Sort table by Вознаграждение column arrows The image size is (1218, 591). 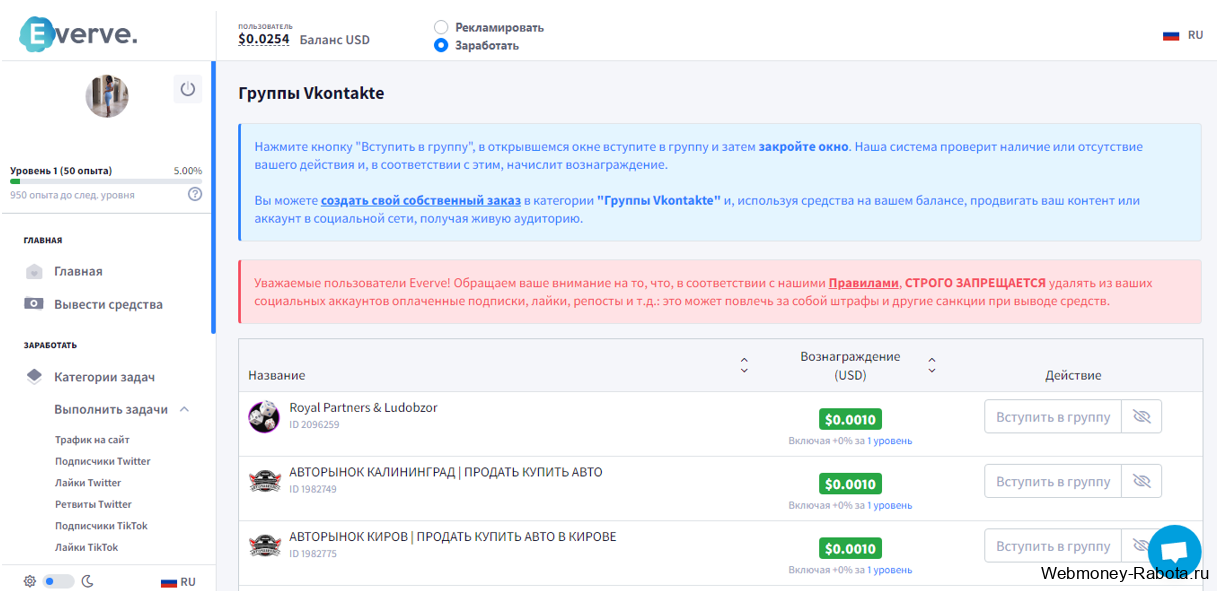[x=932, y=365]
